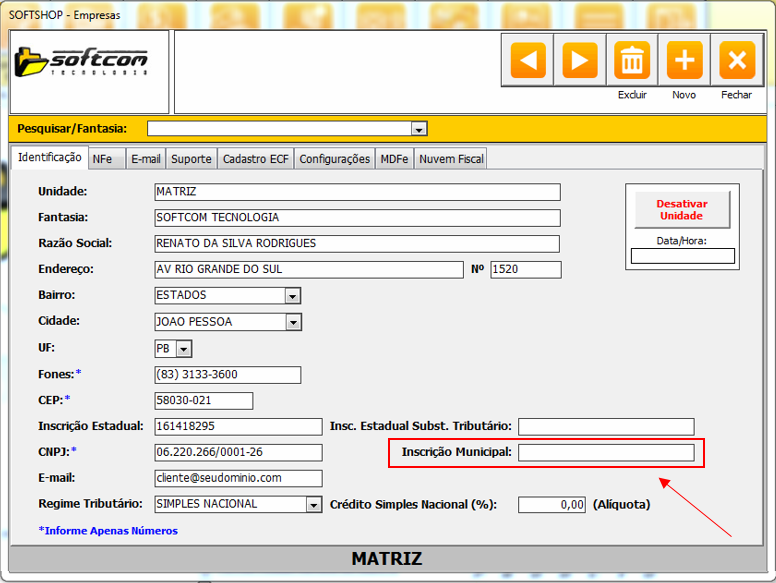The image size is (776, 583).
Task: Expand the UF state dropdown
Action: click(183, 349)
